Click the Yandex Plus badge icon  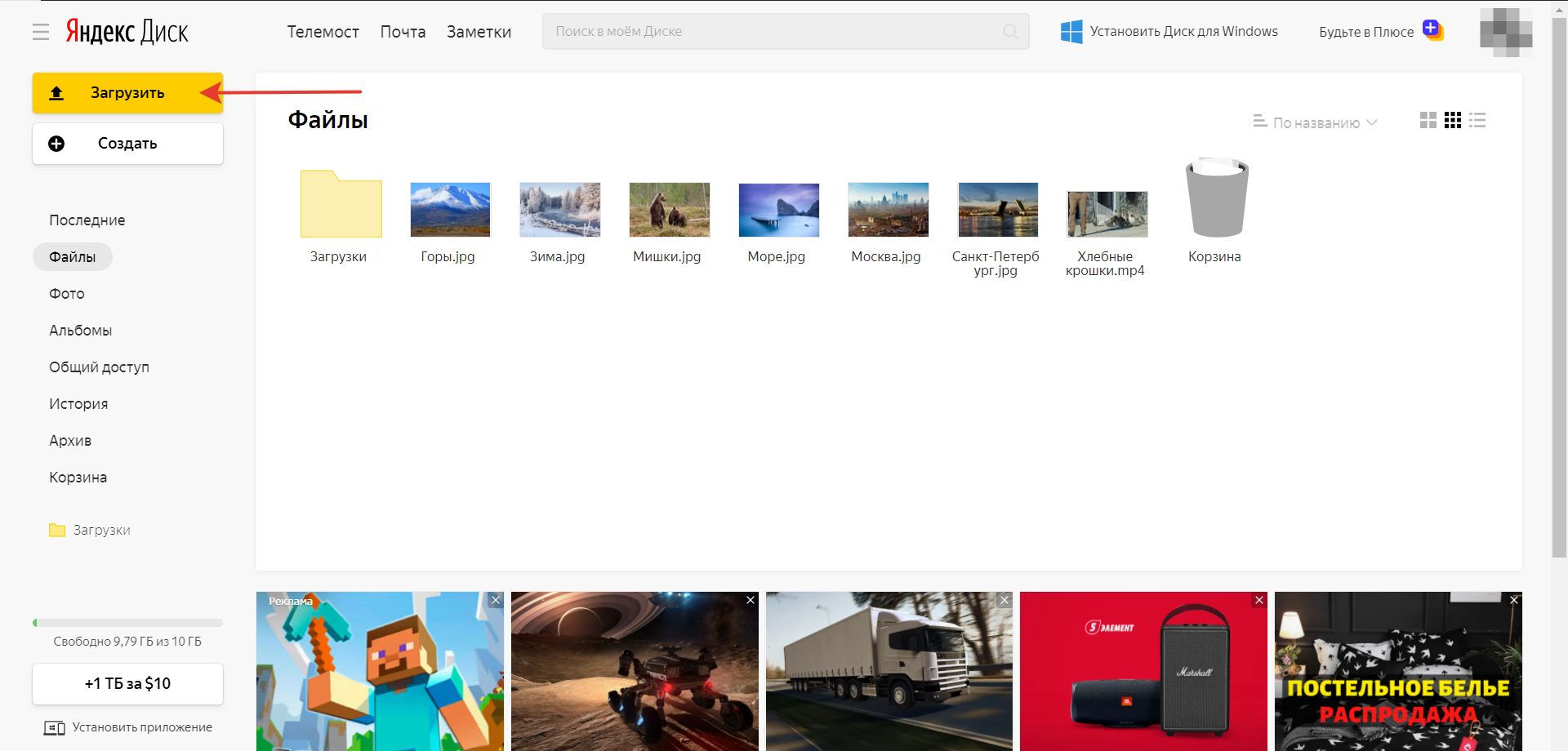1432,30
